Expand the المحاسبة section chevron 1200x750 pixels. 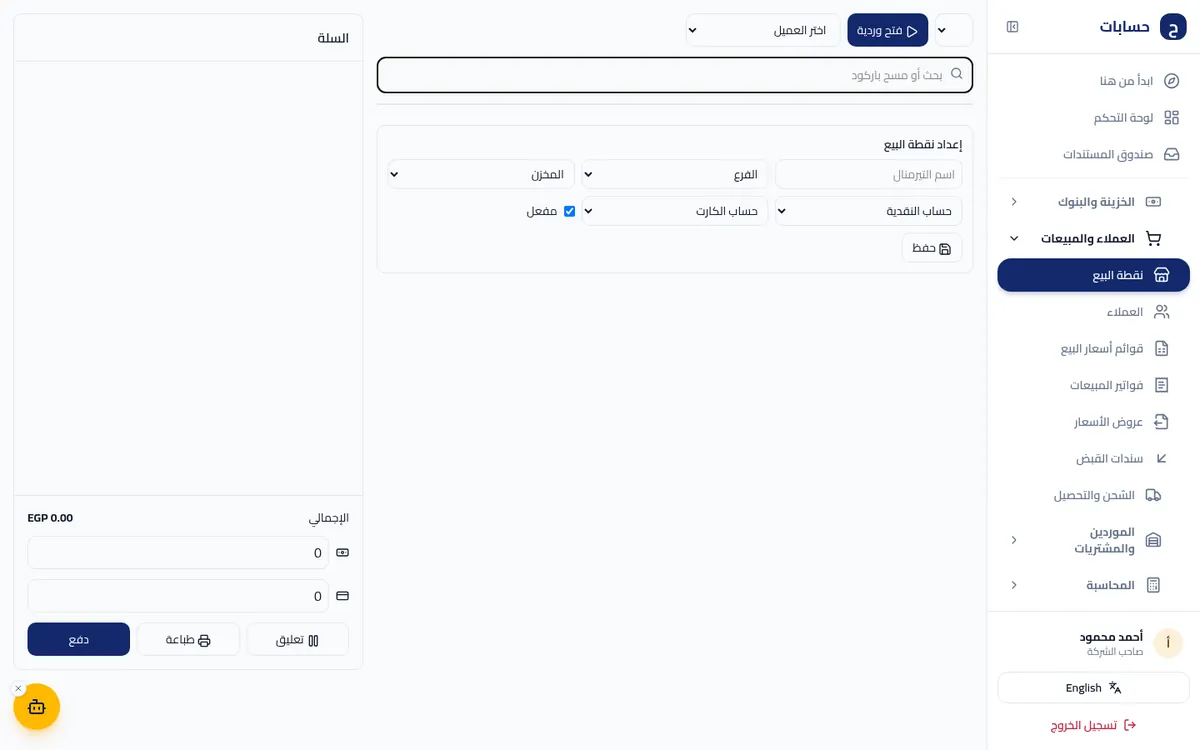(x=1014, y=585)
